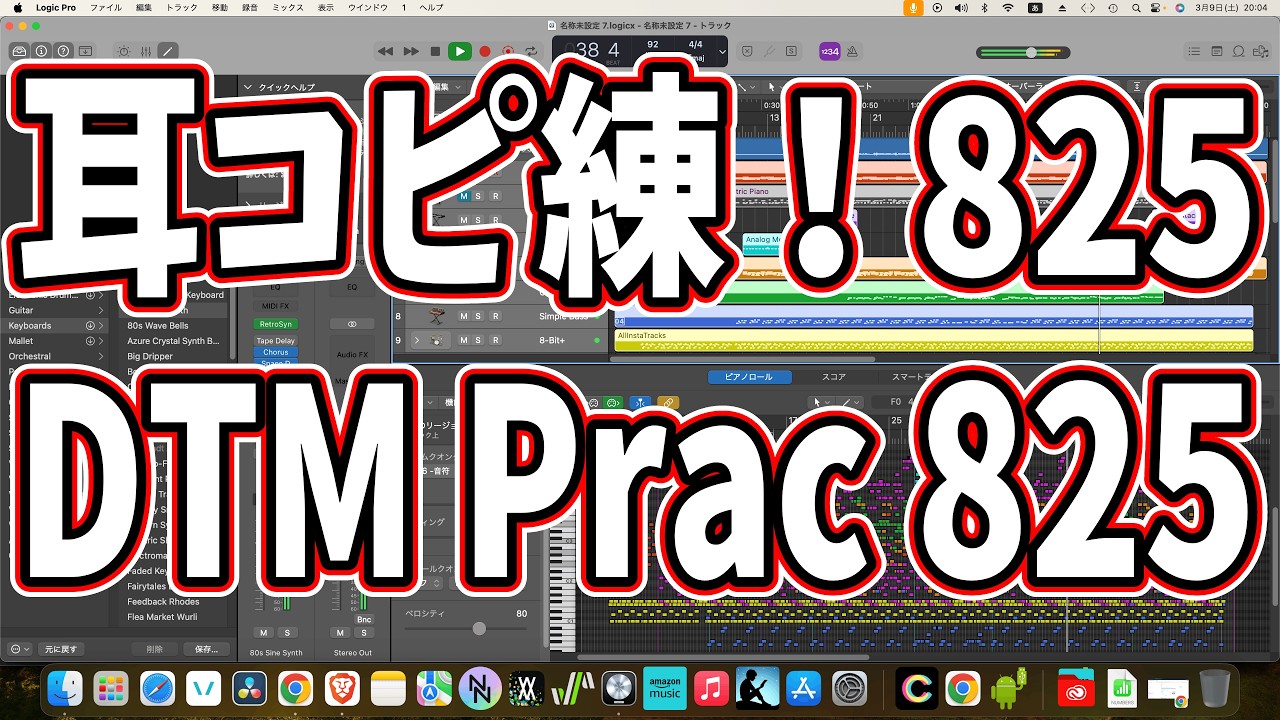Image resolution: width=1280 pixels, height=720 pixels.
Task: Click the Tape Delay effect slot
Action: pyautogui.click(x=276, y=341)
